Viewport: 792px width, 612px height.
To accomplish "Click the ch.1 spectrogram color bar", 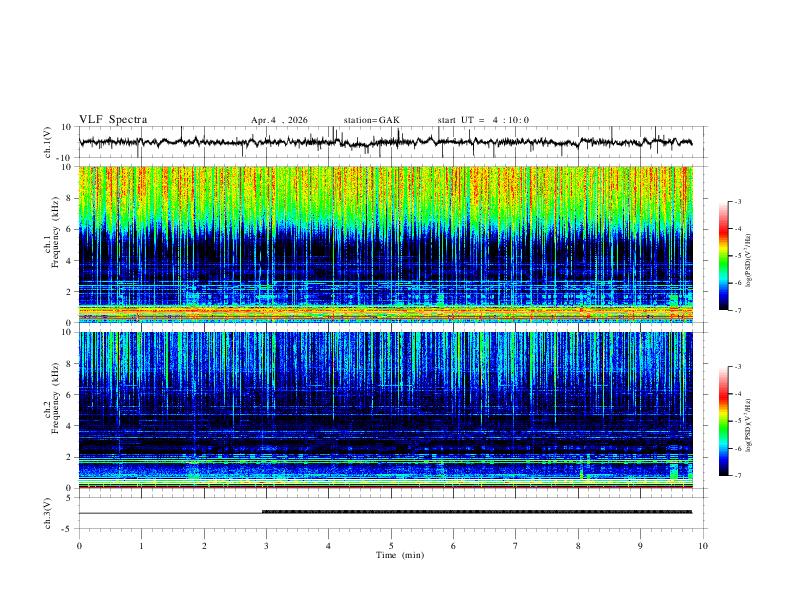I will coord(723,256).
